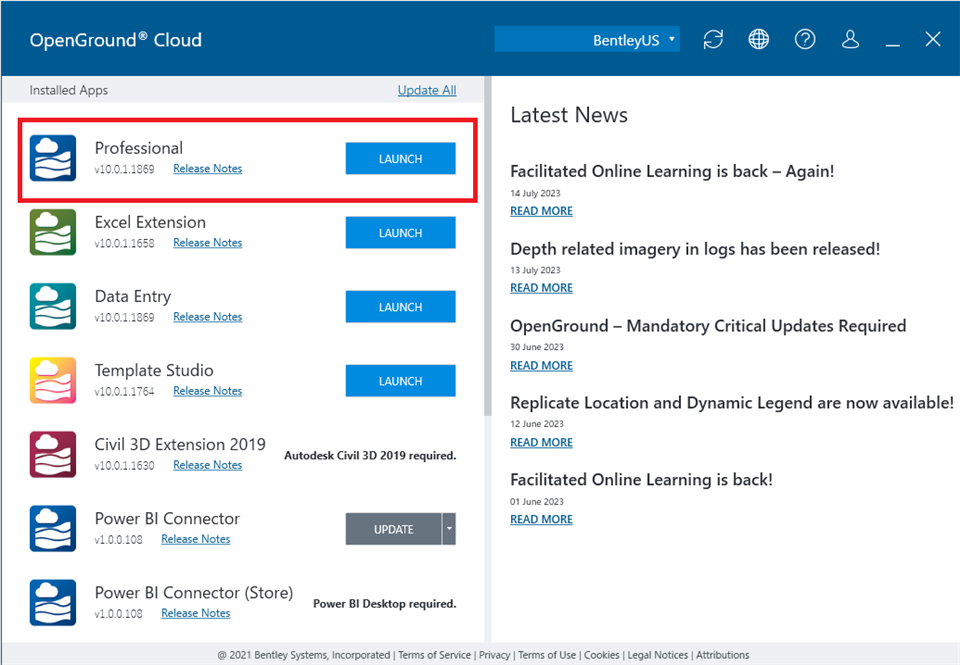Open Release Notes for Professional

tap(208, 168)
